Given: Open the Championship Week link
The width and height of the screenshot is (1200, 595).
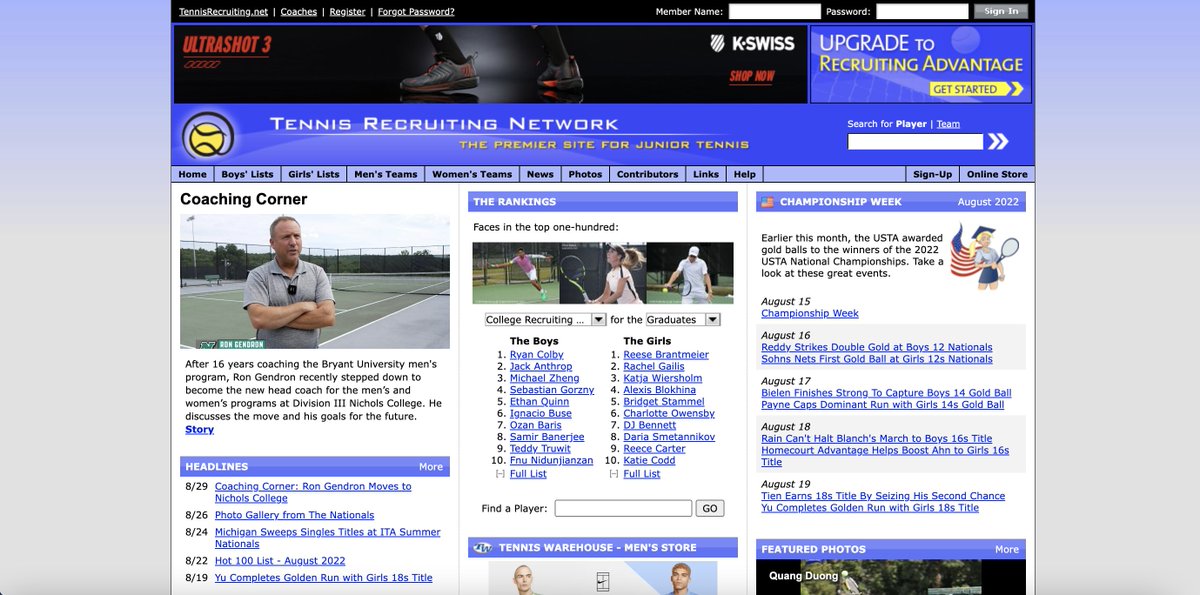Looking at the screenshot, I should (810, 313).
